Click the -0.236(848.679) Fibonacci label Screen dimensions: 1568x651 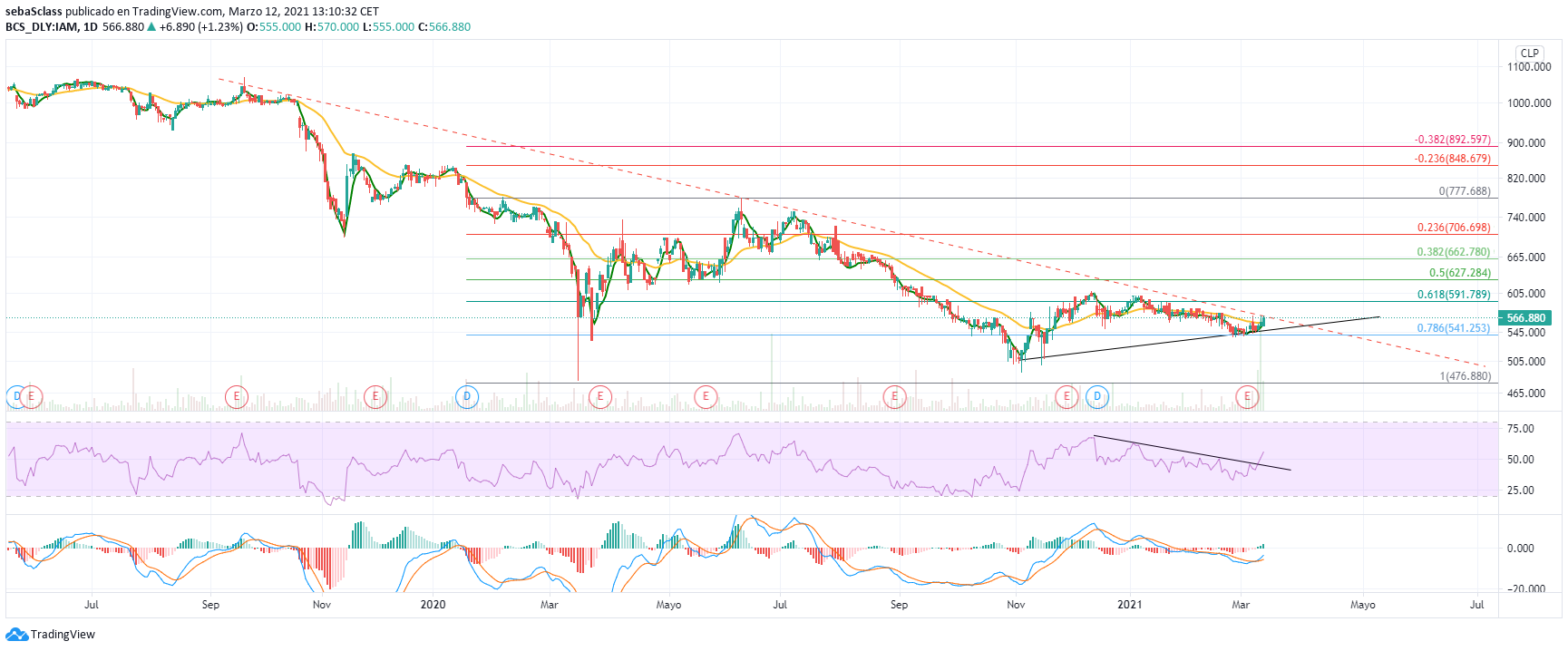click(1452, 159)
